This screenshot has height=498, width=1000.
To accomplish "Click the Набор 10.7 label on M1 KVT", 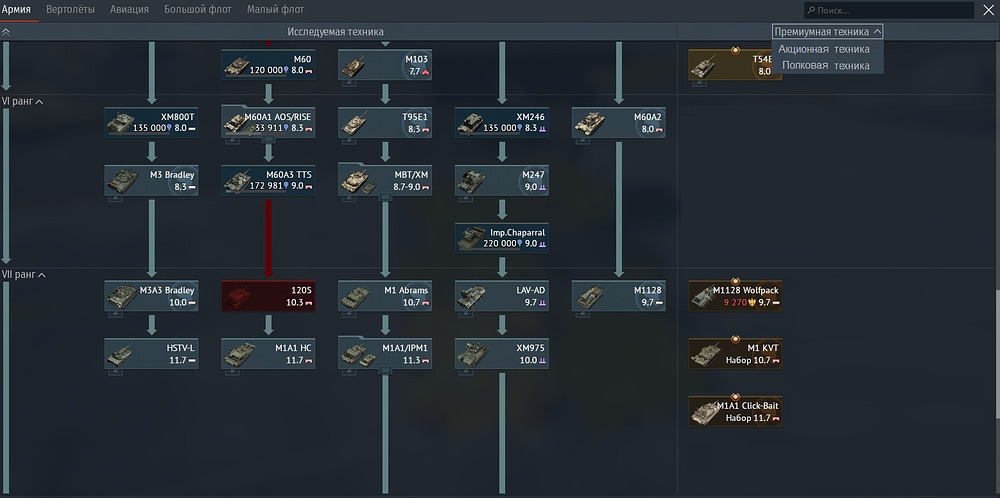I will [x=749, y=360].
